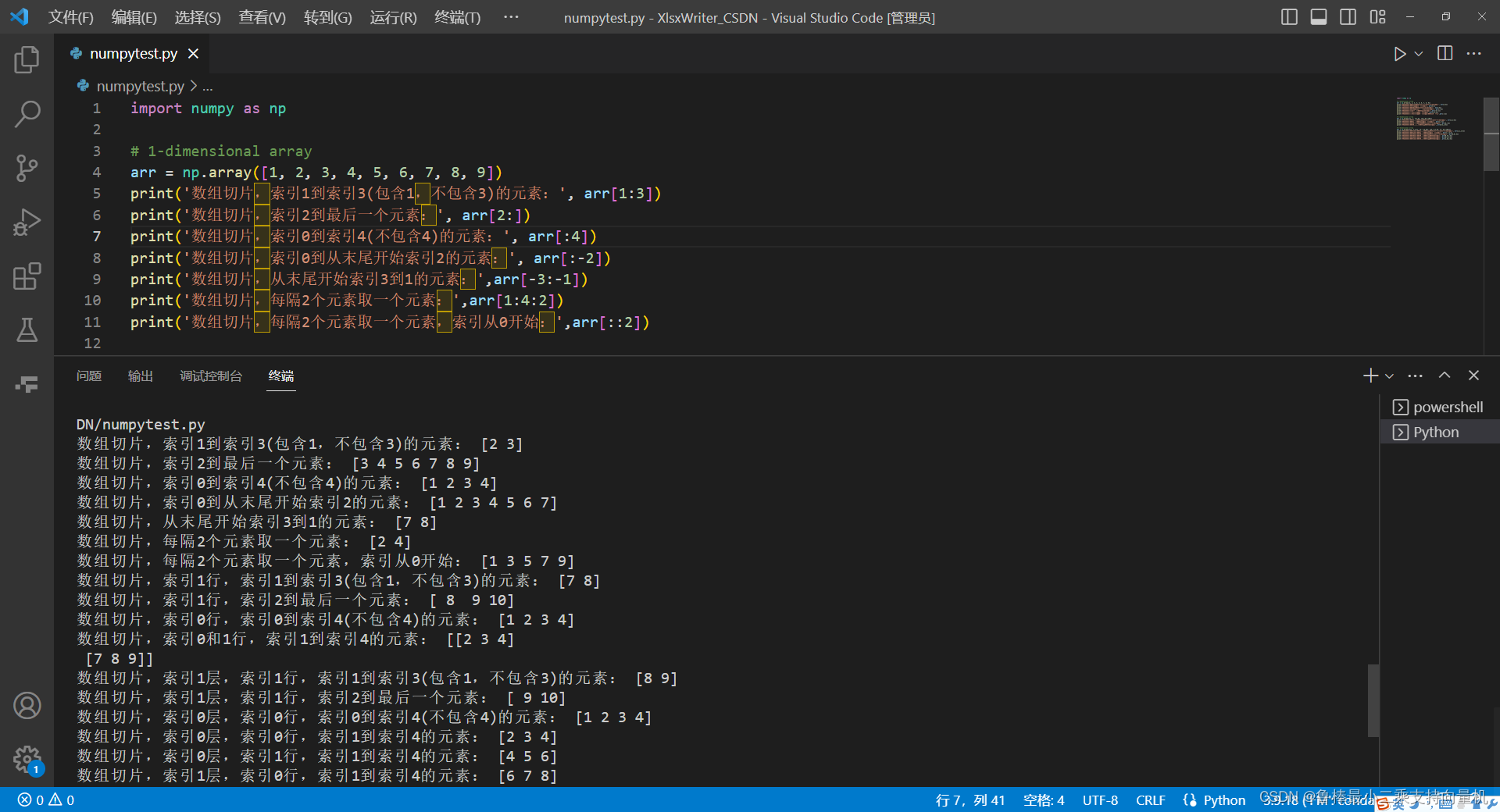
Task: Create a new terminal with plus icon
Action: pyautogui.click(x=1370, y=376)
